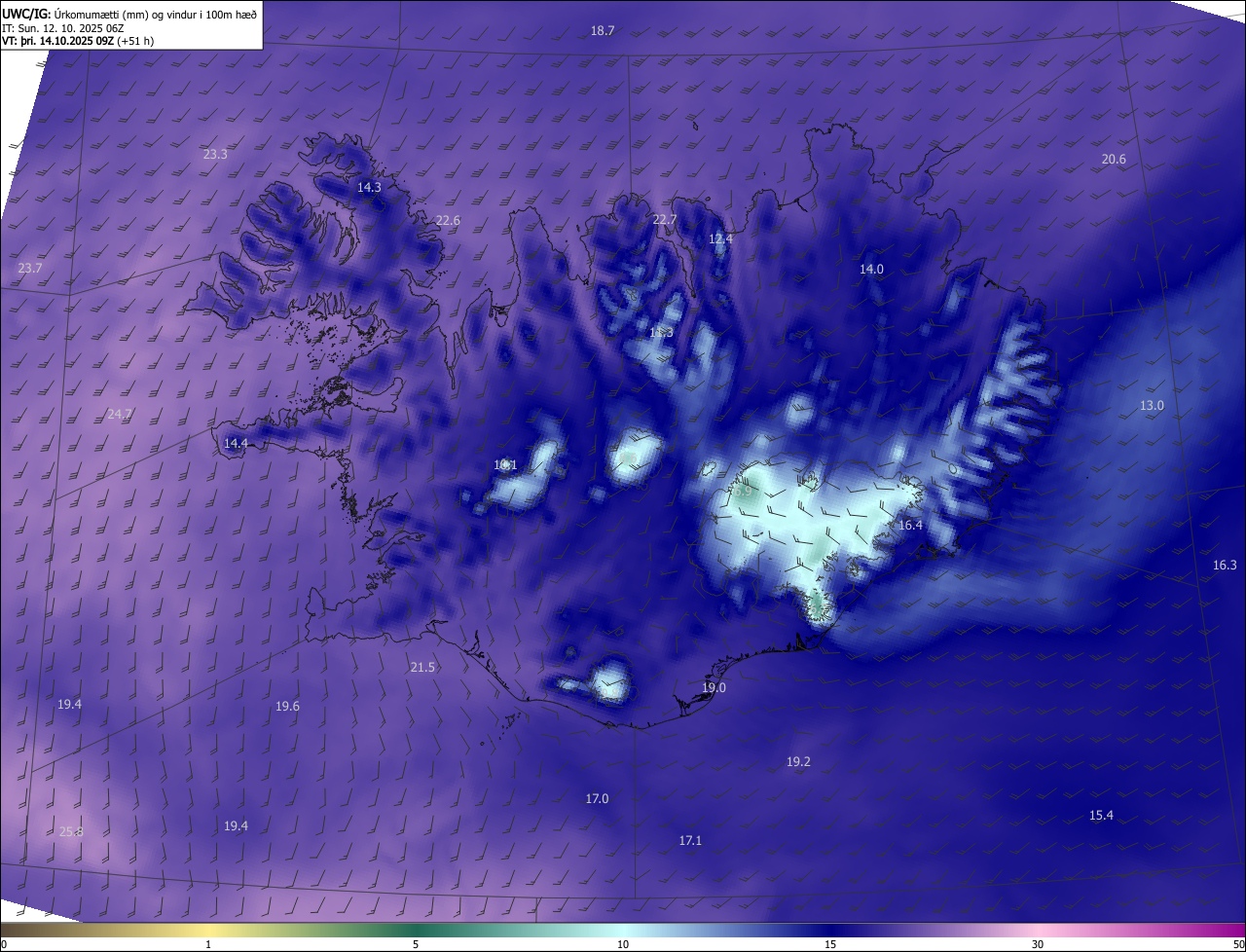Click the 1 label on the color scale
Image resolution: width=1246 pixels, height=952 pixels.
pos(208,944)
